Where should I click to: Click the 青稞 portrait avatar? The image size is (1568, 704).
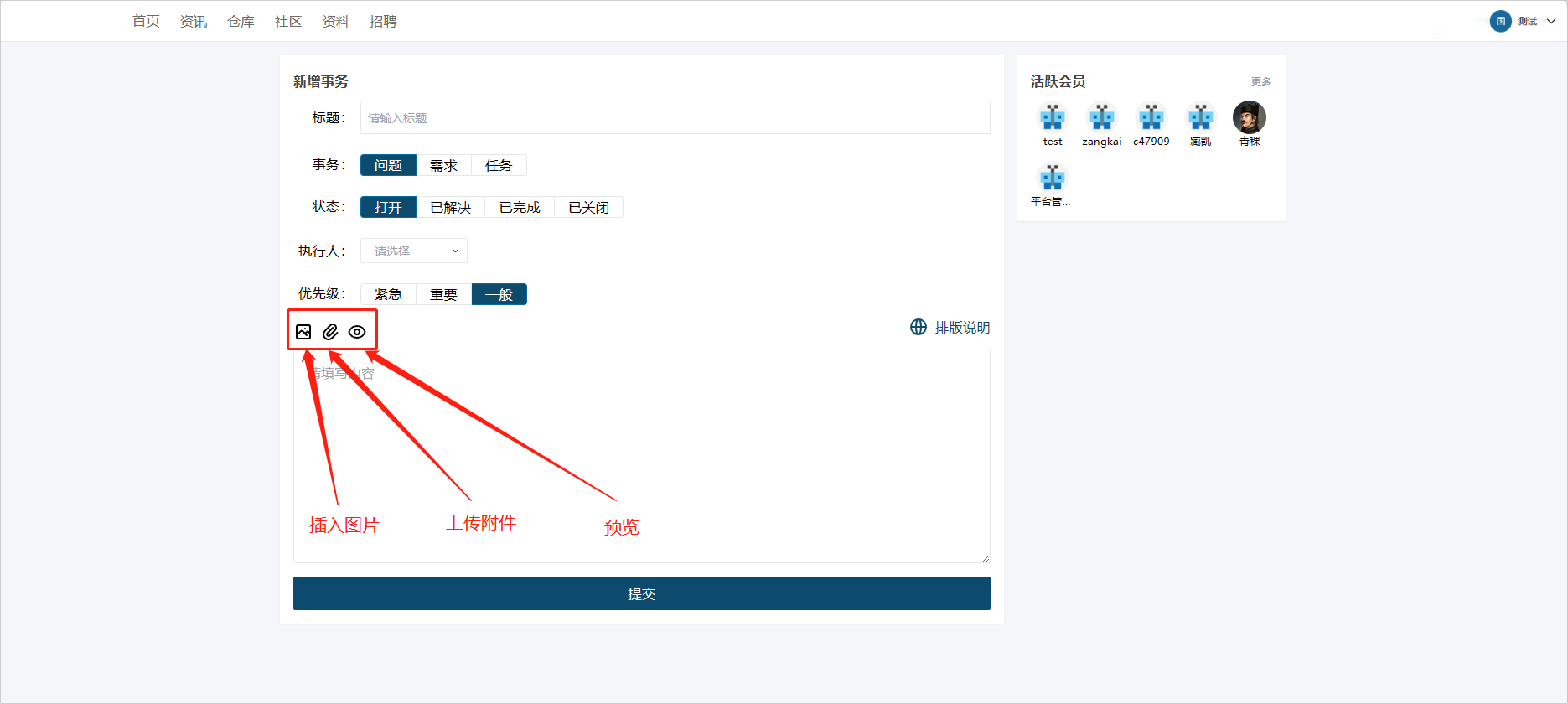[x=1249, y=118]
